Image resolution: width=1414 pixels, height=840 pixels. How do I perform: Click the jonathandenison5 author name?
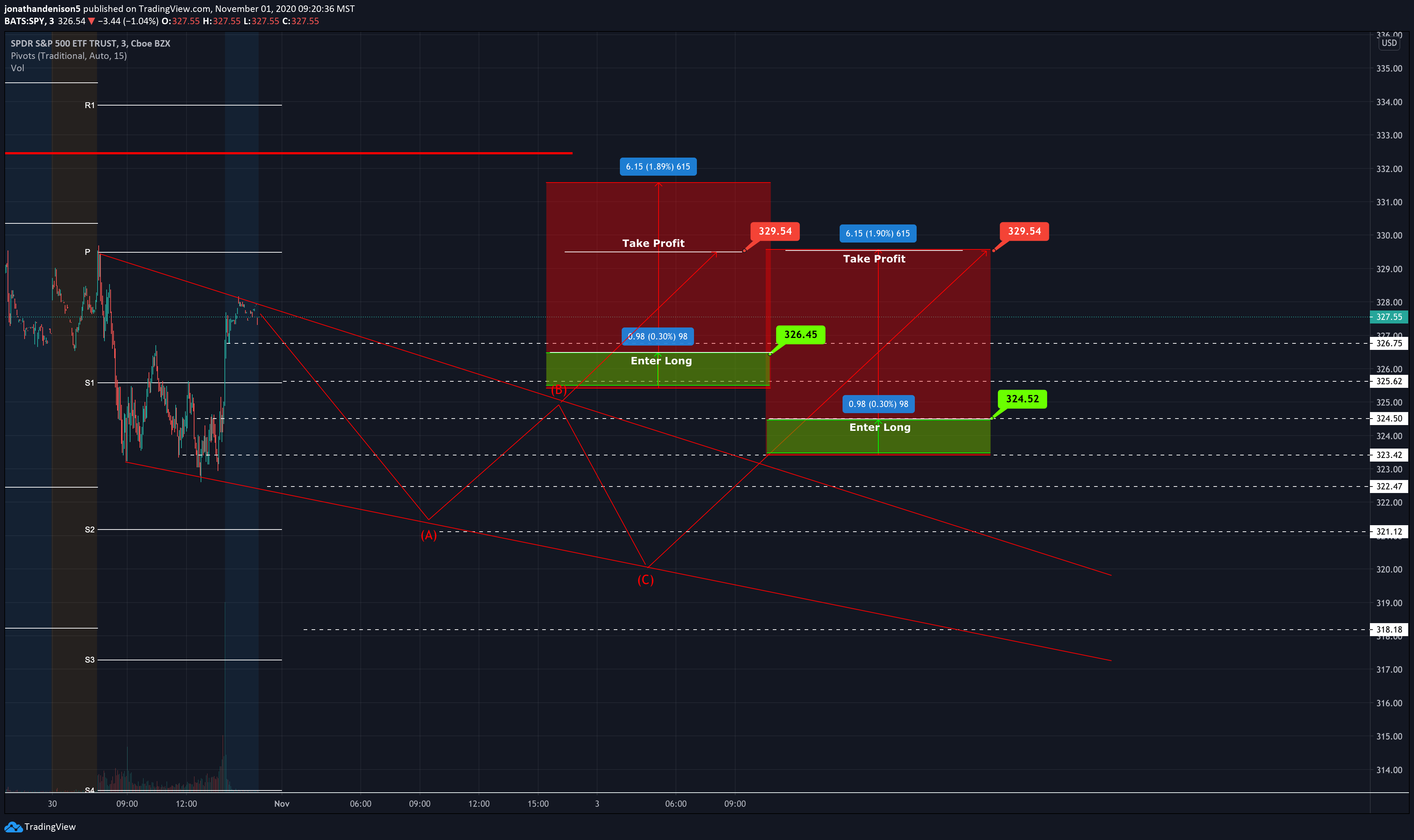tap(42, 8)
